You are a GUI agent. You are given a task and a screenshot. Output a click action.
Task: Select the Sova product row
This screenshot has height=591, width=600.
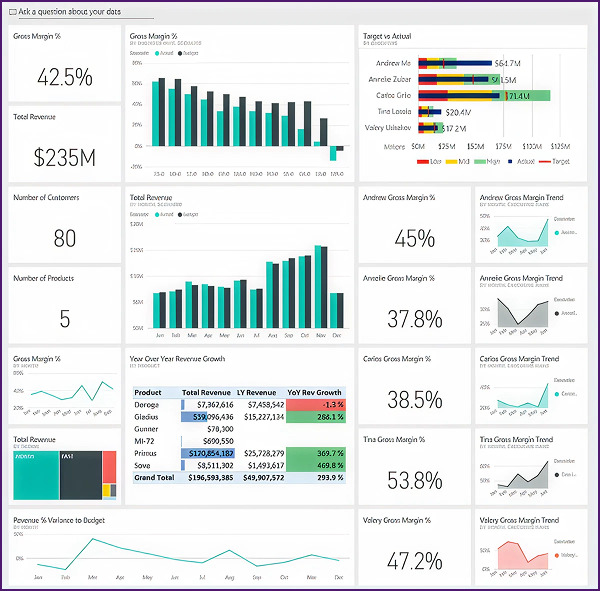239,465
